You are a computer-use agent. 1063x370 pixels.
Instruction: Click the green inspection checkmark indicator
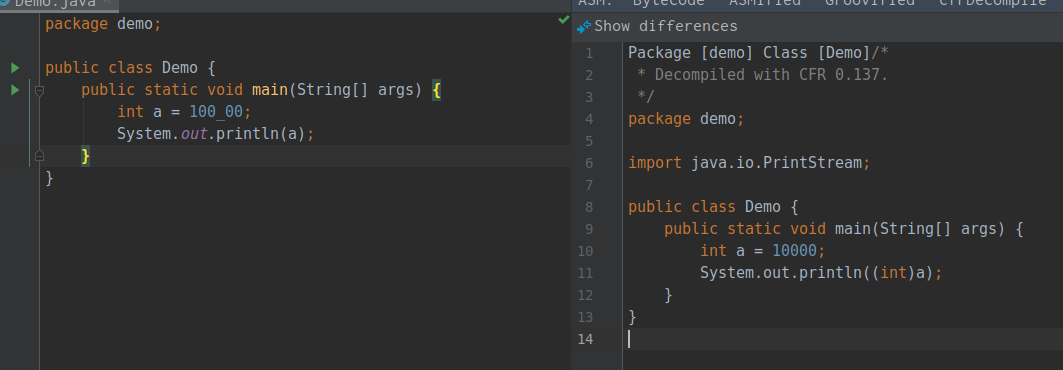coord(563,20)
